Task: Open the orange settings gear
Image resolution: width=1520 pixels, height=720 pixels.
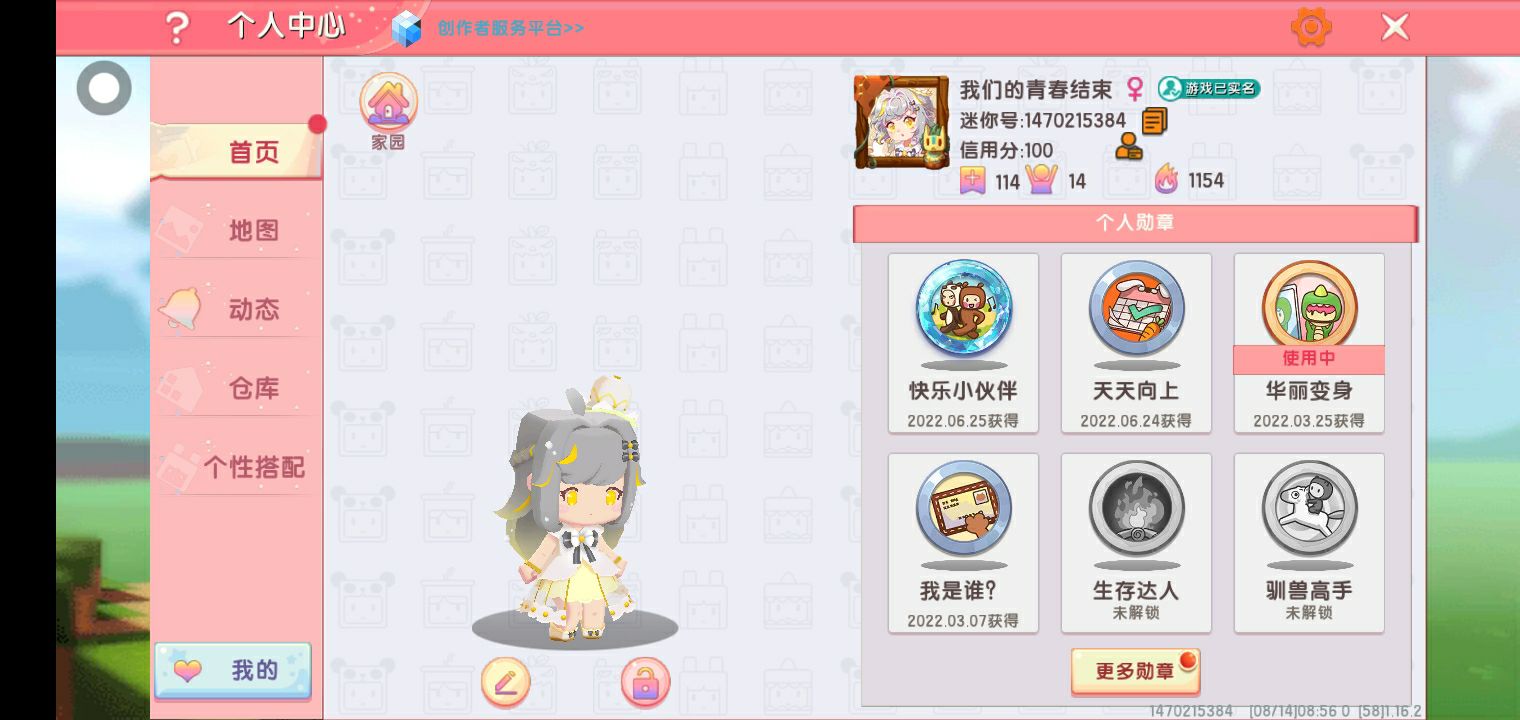Action: point(1311,27)
